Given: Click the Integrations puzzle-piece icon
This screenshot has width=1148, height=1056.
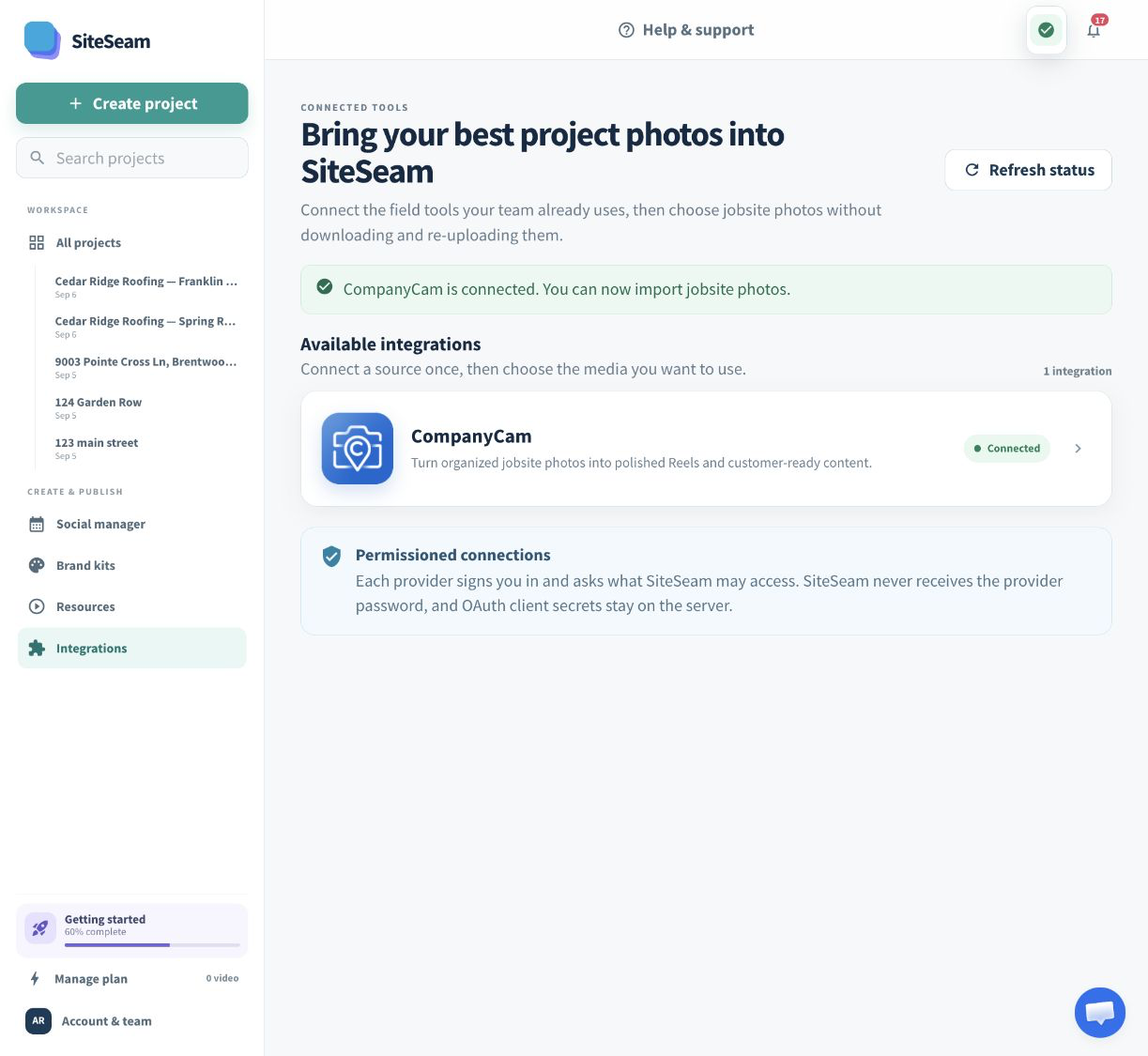Looking at the screenshot, I should point(37,648).
